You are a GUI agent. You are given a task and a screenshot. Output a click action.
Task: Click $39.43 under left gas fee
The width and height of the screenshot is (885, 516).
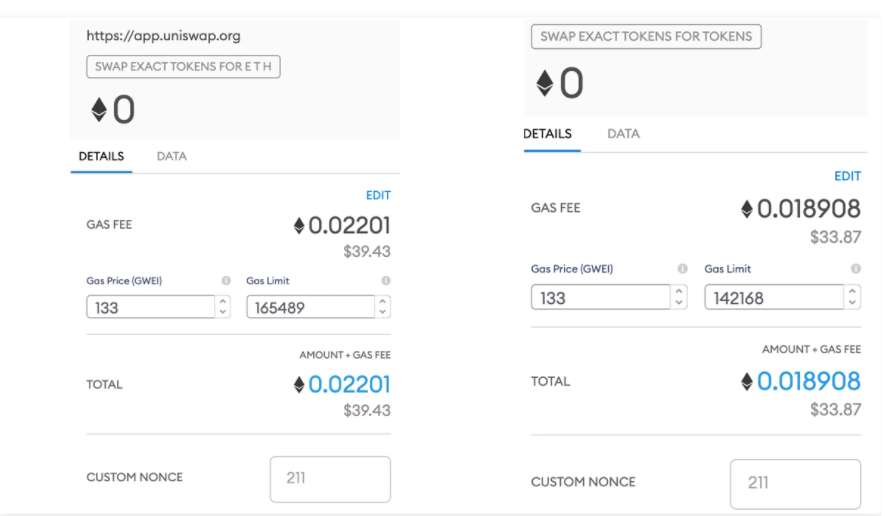367,251
